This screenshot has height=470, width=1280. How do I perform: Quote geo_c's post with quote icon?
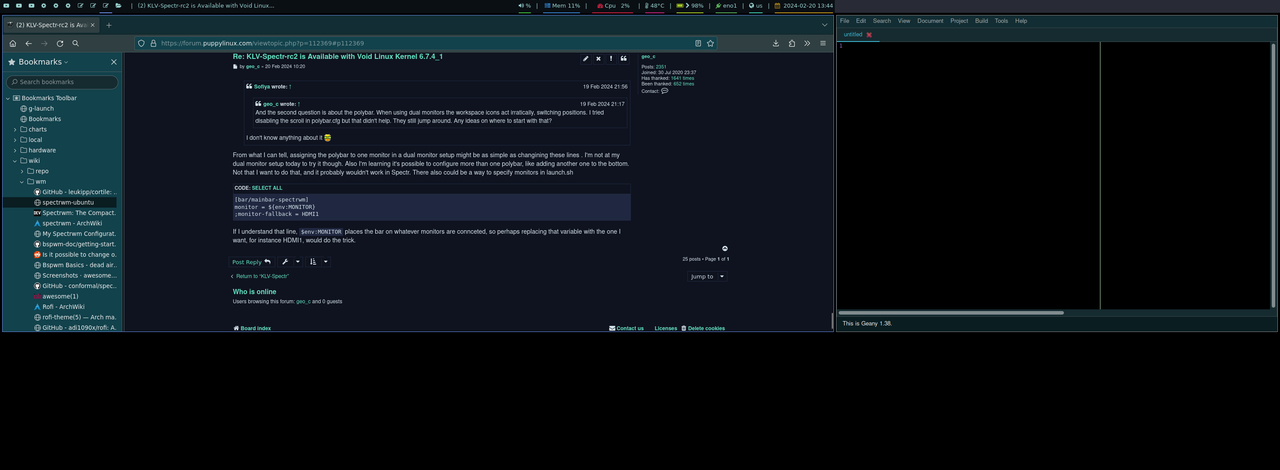pyautogui.click(x=623, y=58)
